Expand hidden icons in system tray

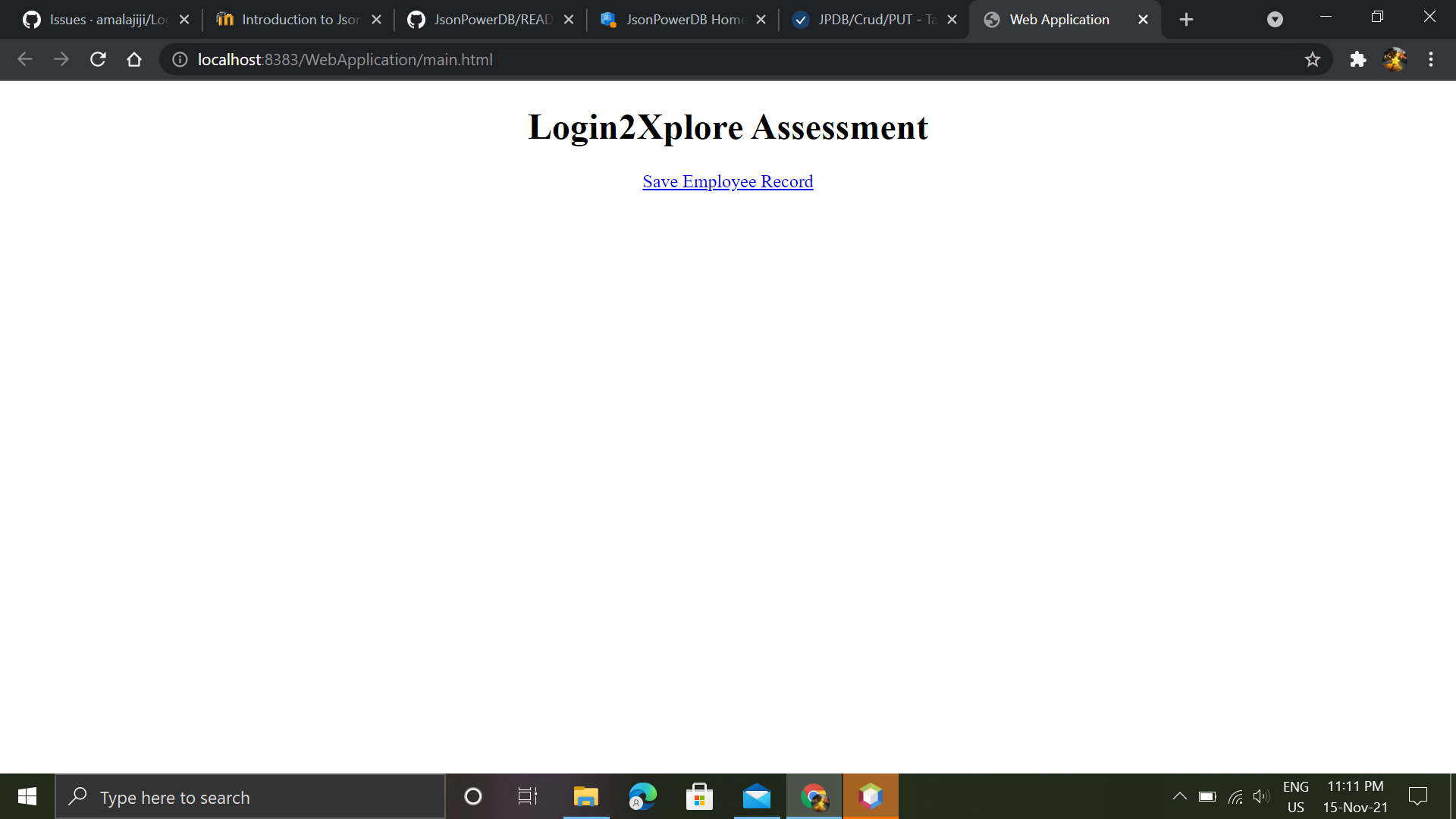(x=1180, y=796)
